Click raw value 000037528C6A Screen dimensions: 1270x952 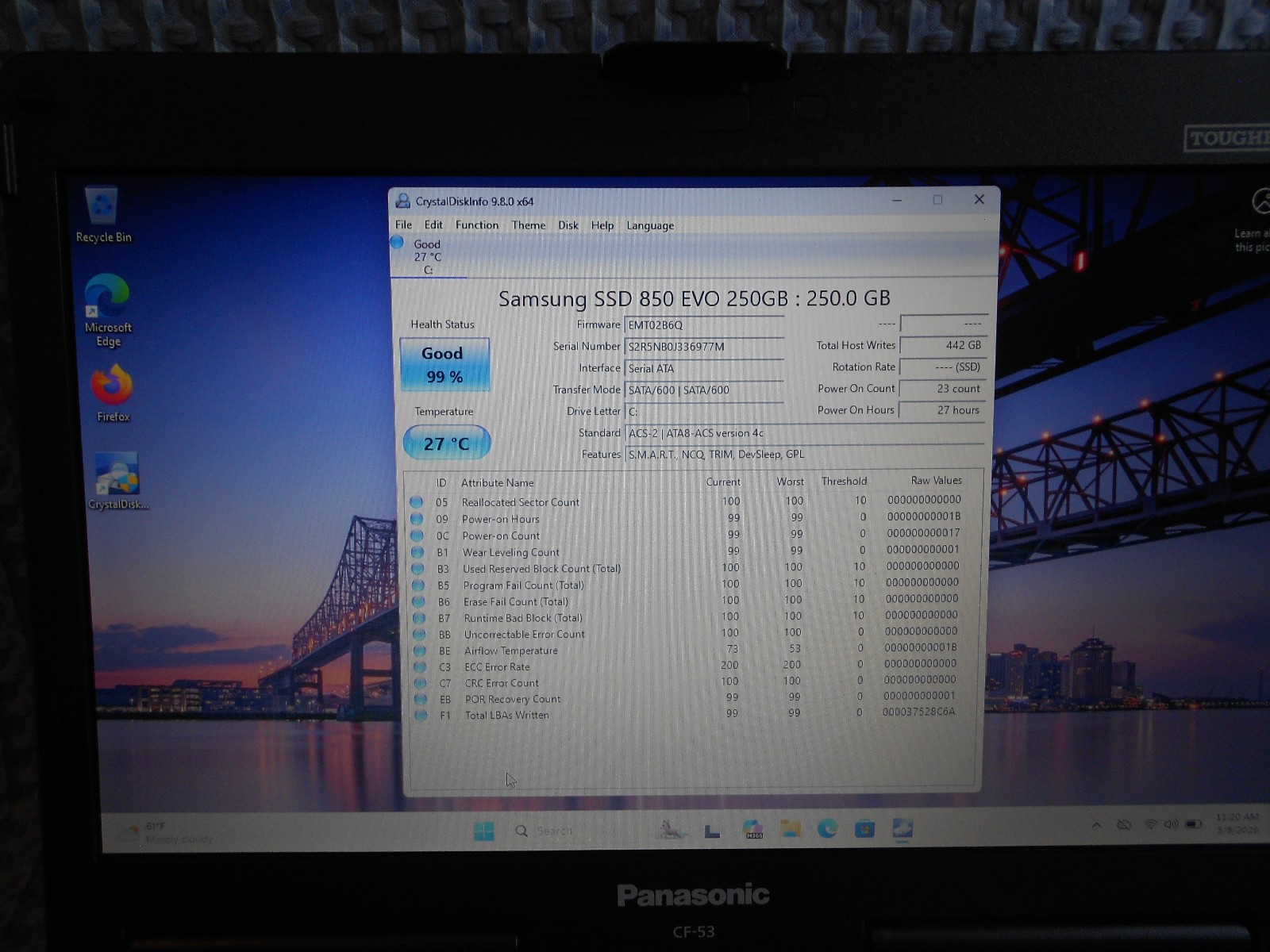click(x=918, y=712)
